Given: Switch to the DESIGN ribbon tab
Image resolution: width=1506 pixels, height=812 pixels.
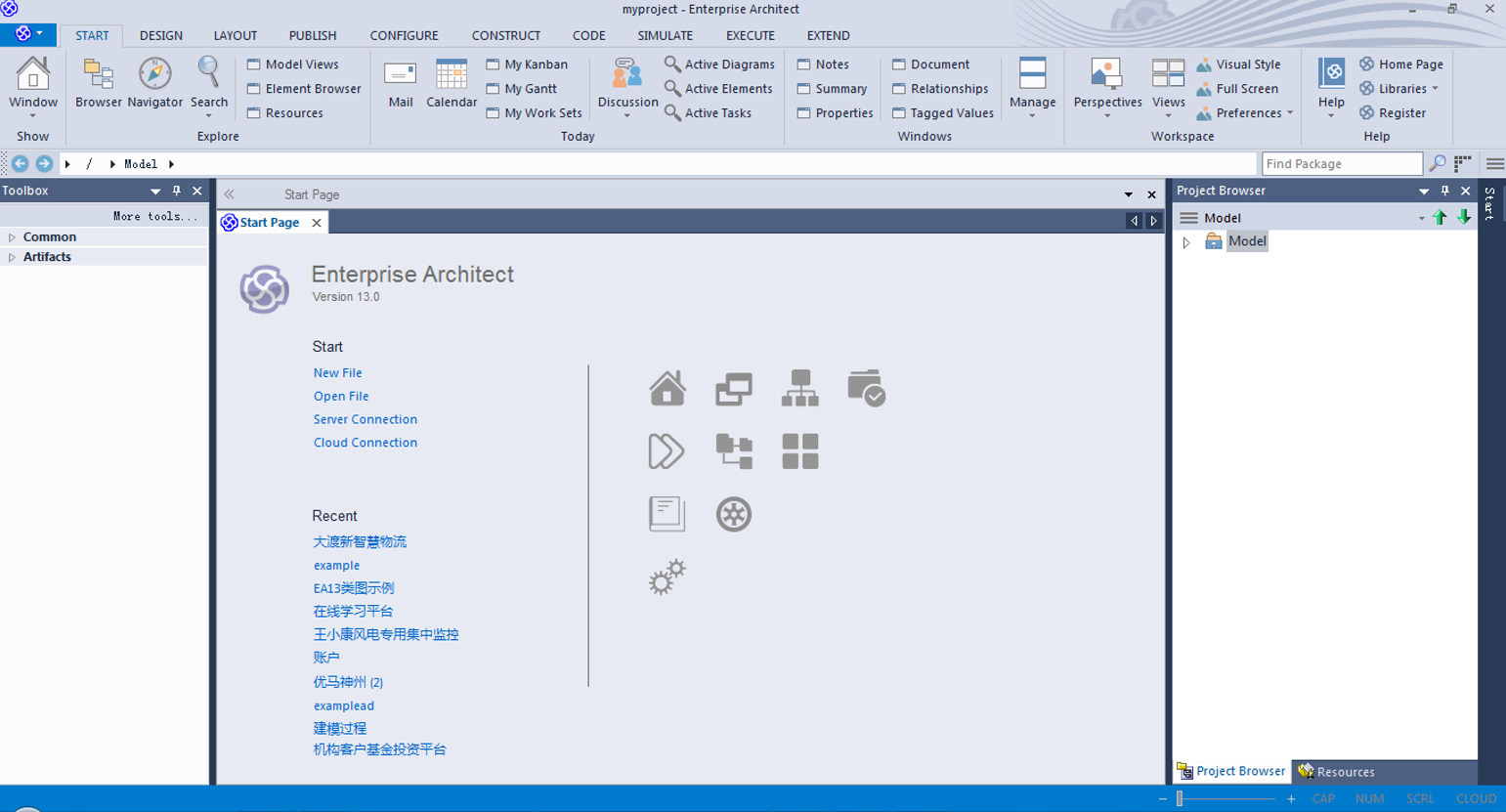Looking at the screenshot, I should pos(161,35).
